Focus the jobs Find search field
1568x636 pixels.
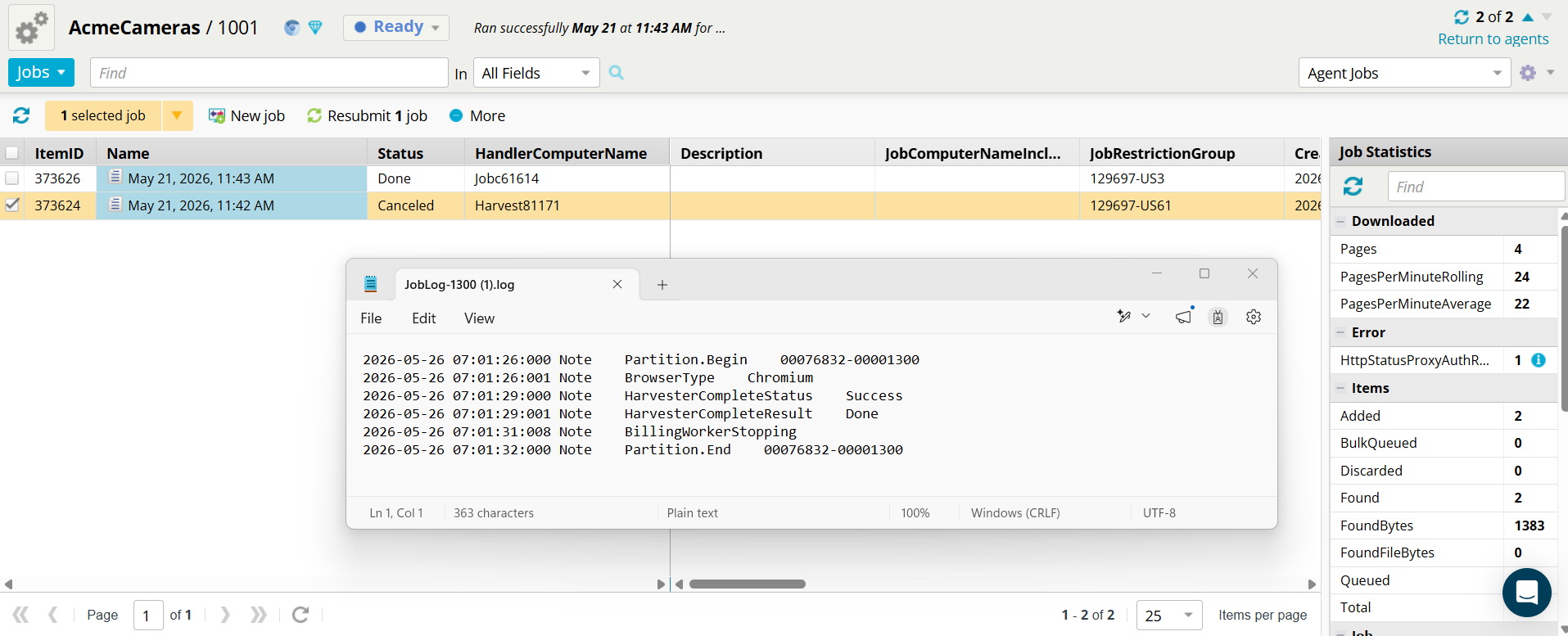coord(269,73)
